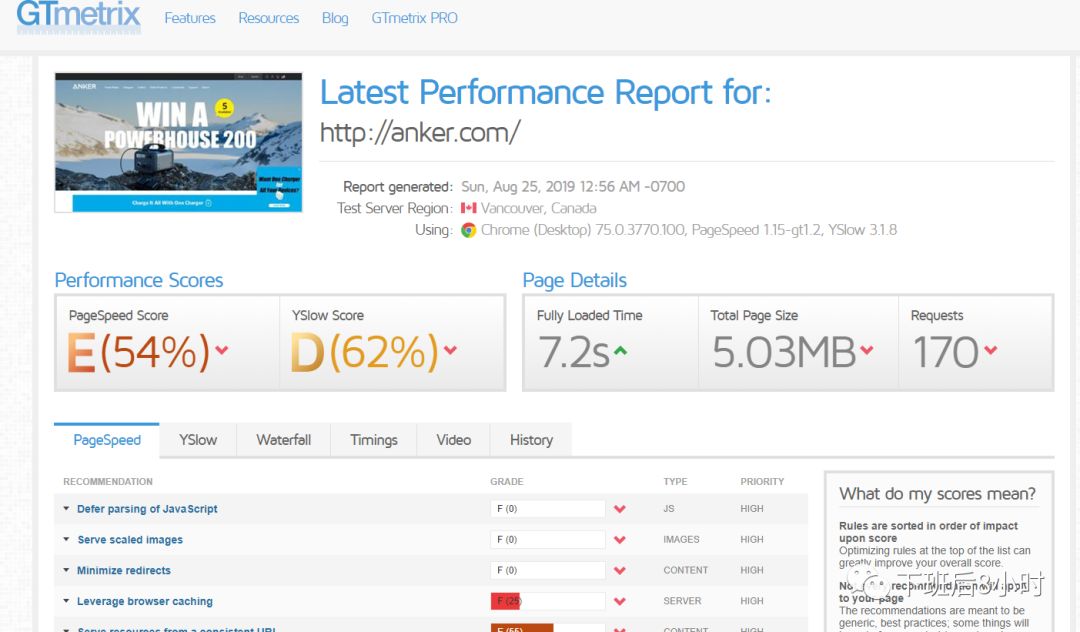Click the 'What do my scores mean?' heading
Image resolution: width=1080 pixels, height=632 pixels.
[x=937, y=494]
